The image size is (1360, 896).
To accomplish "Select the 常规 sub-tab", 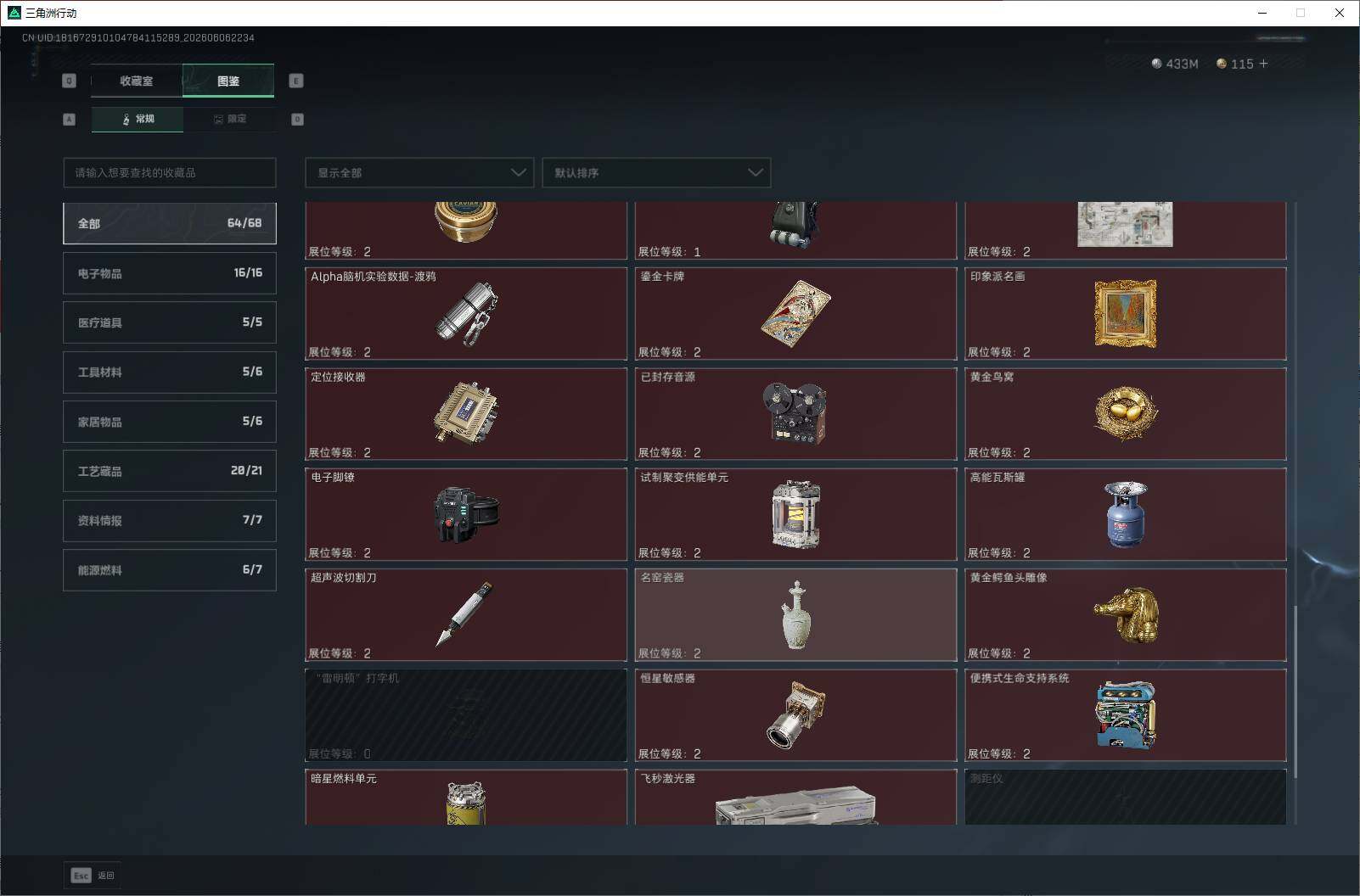I will 138,119.
